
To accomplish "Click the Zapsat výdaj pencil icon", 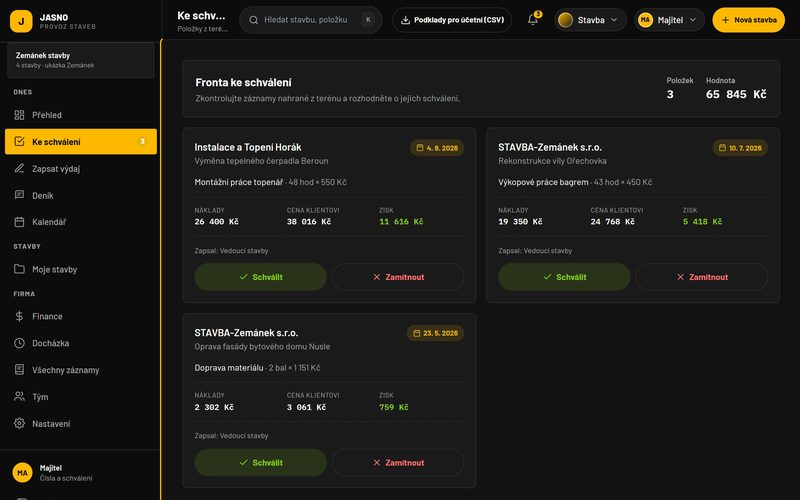I will click(19, 168).
